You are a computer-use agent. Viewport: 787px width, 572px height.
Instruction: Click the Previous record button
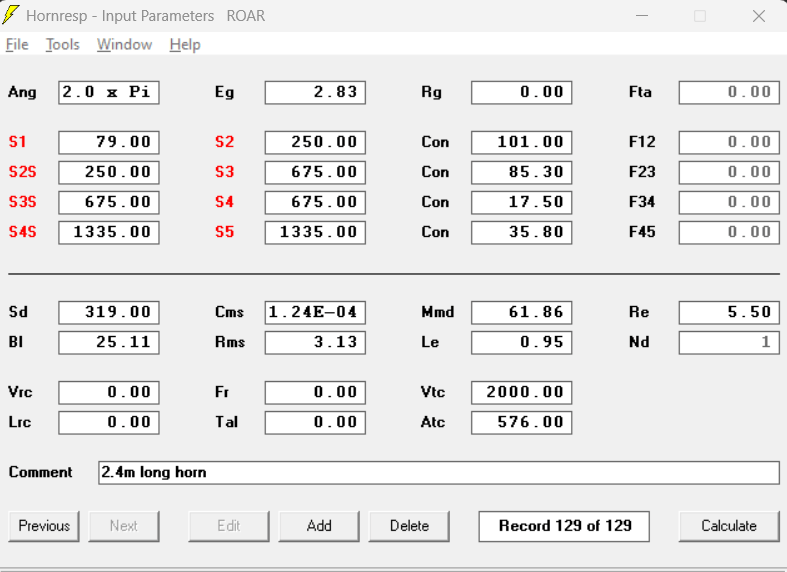44,526
